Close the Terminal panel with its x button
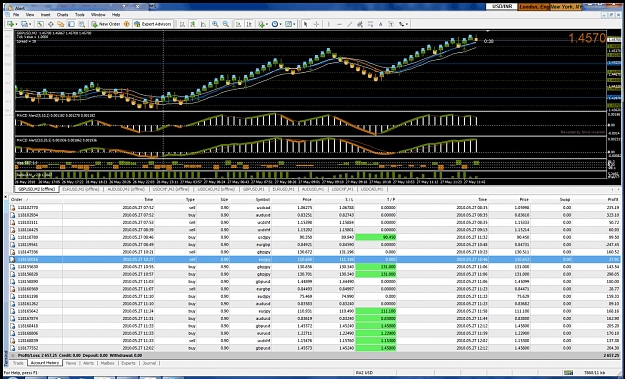625x379 pixels. [x=6, y=197]
